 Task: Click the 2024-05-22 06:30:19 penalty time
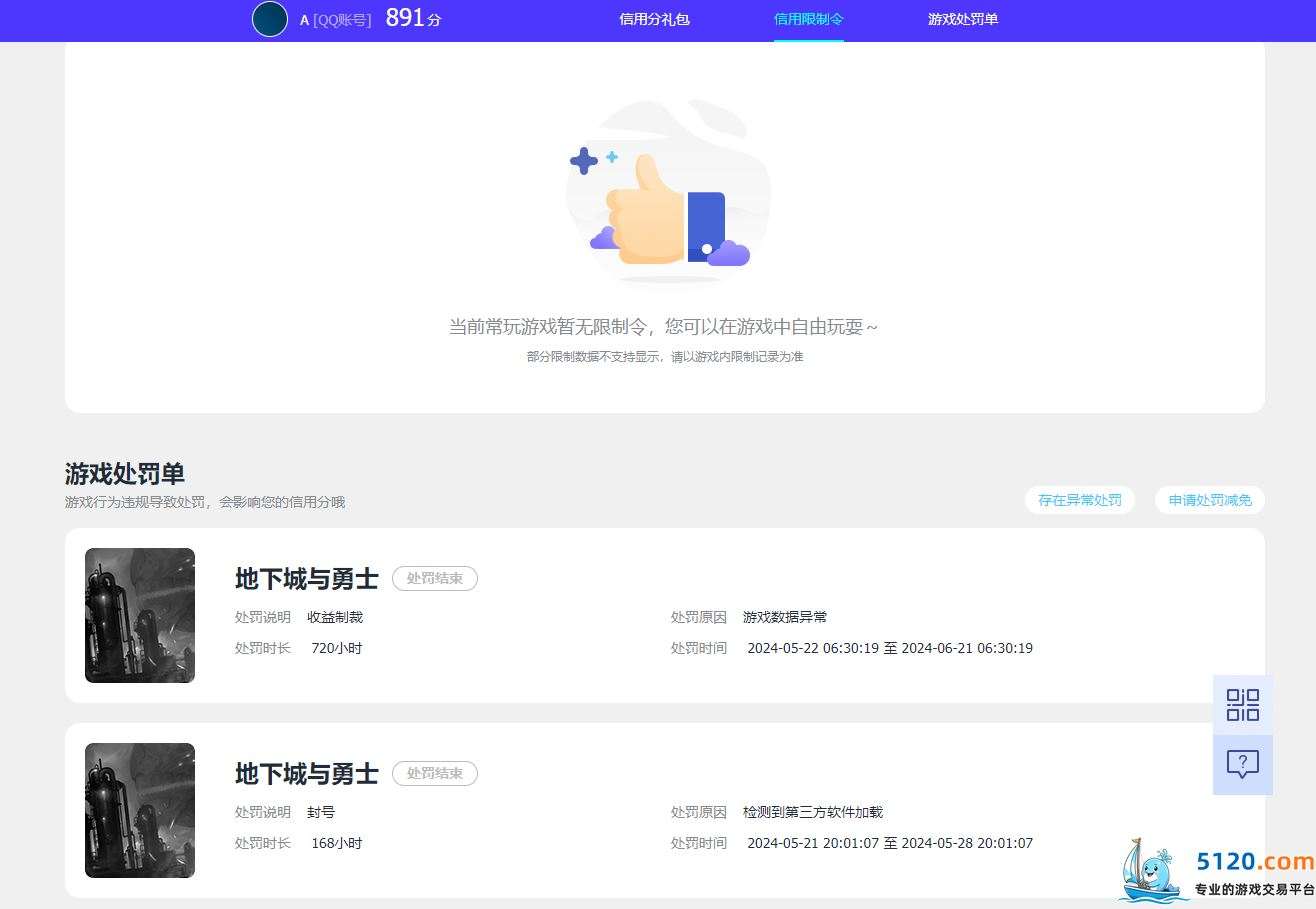[x=890, y=648]
